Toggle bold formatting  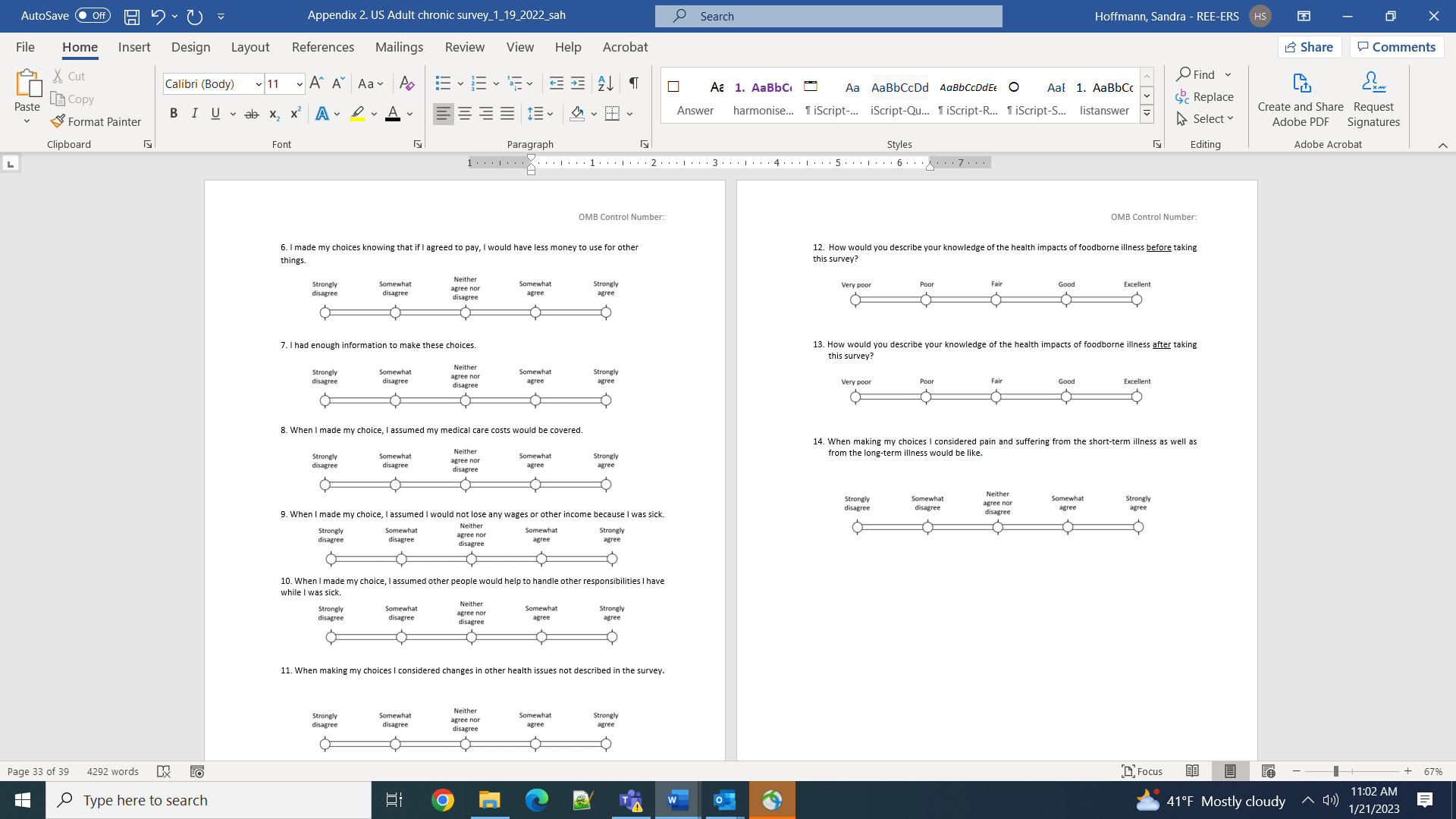(x=174, y=114)
